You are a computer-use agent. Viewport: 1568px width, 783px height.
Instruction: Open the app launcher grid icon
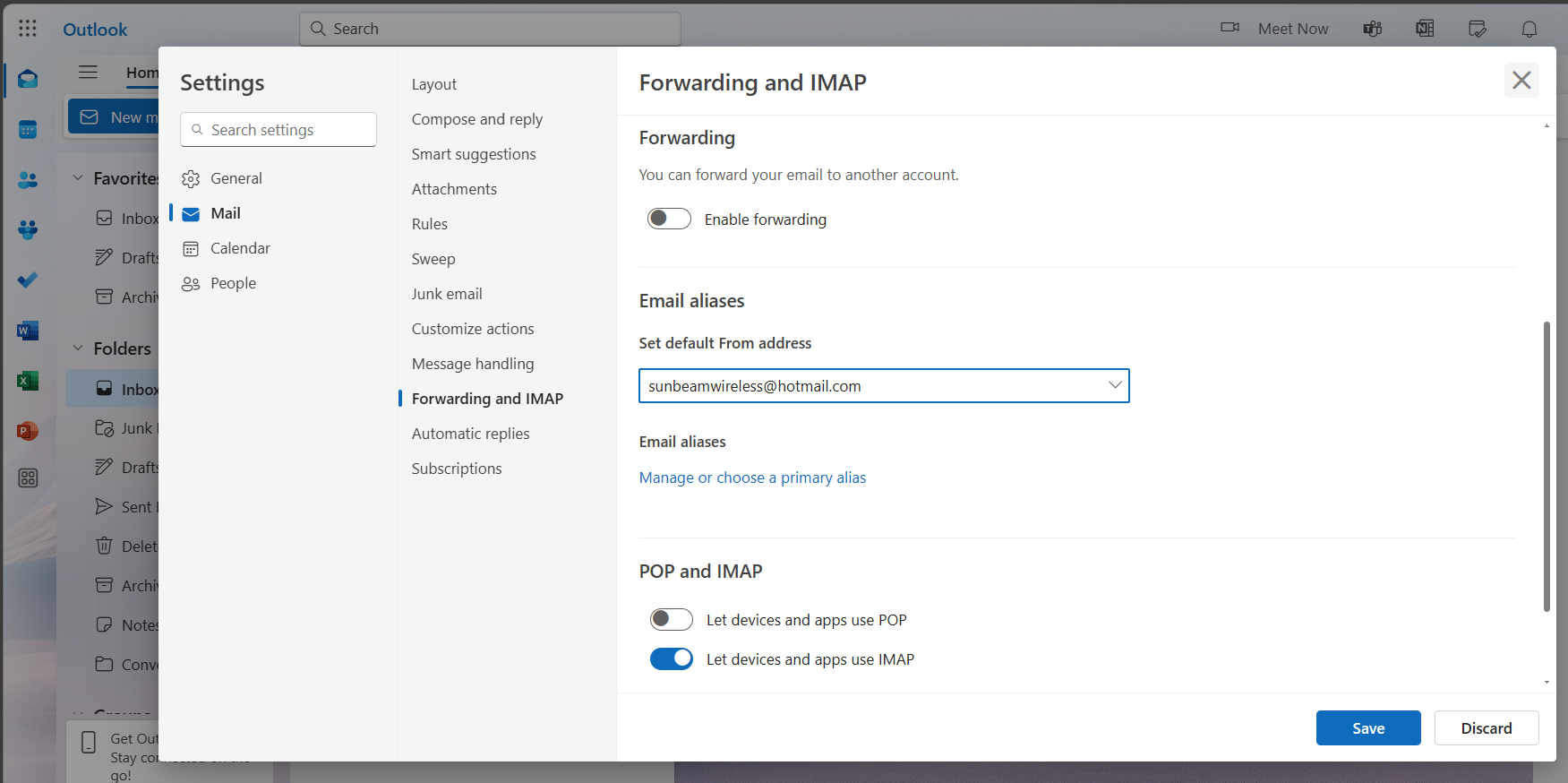coord(28,29)
